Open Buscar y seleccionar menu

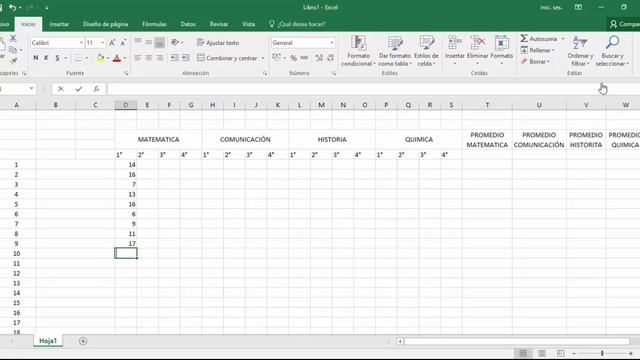click(612, 51)
